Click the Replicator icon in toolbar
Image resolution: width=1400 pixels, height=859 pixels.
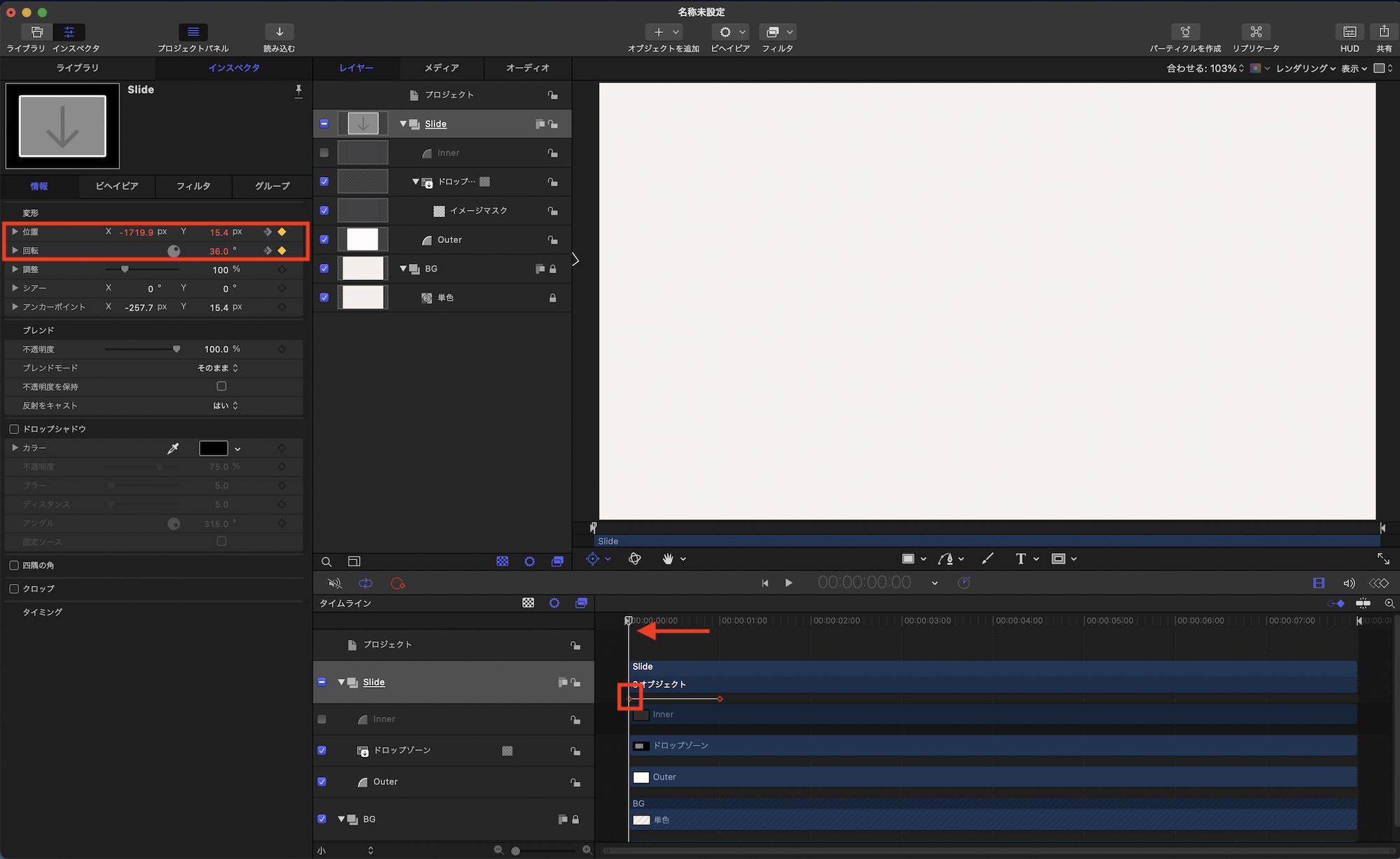pyautogui.click(x=1256, y=32)
